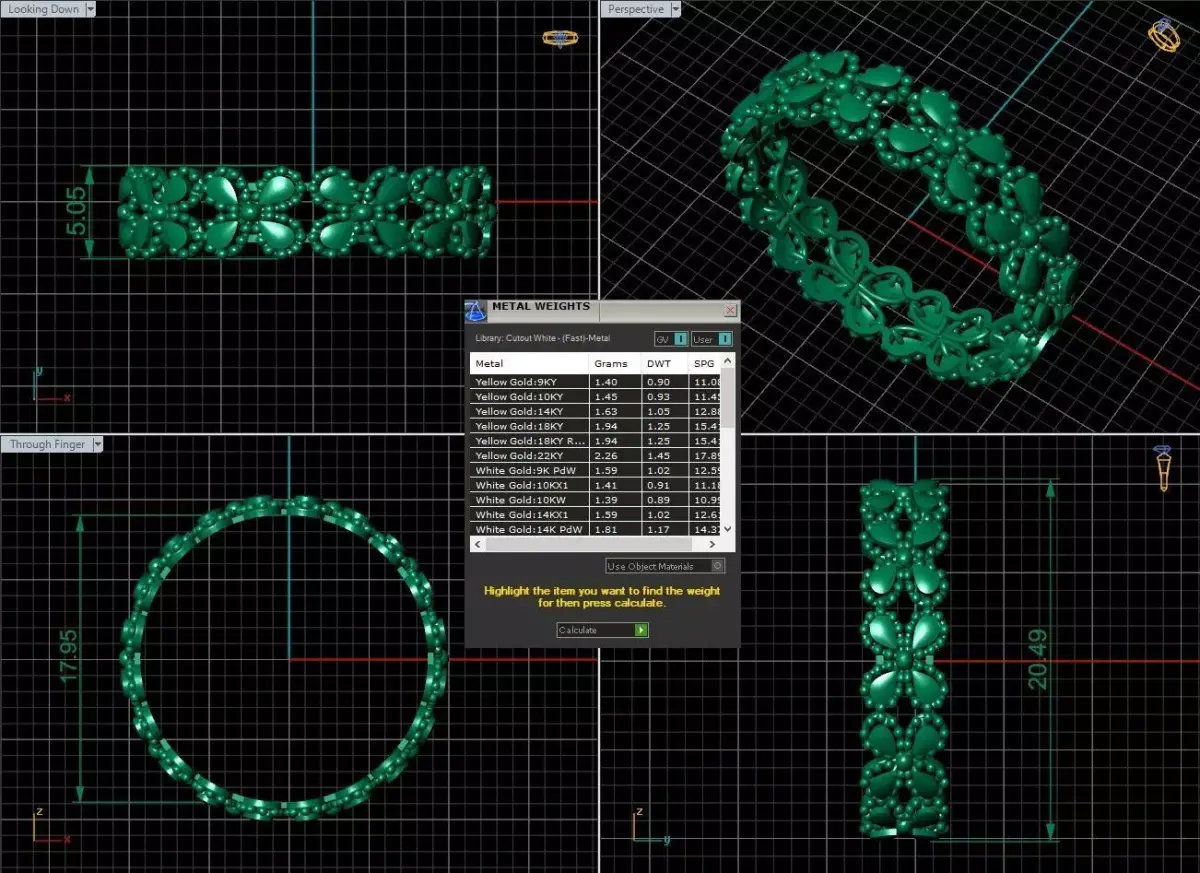The width and height of the screenshot is (1200, 873).
Task: Click the 0.90 DWT value
Action: point(658,382)
